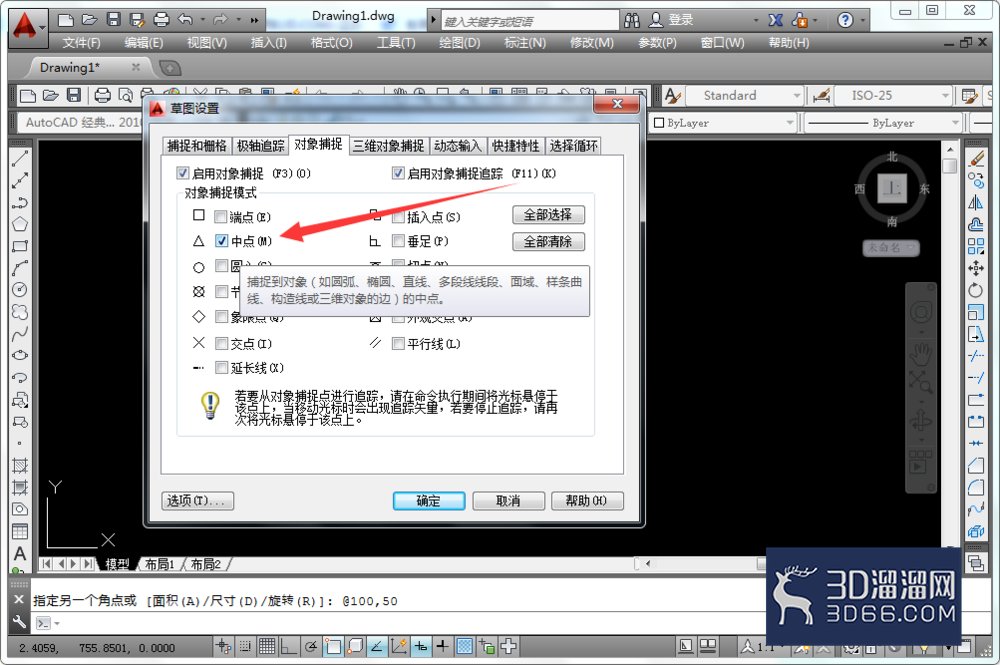Click the keyword search input field
Viewport: 1000px width, 665px height.
click(529, 21)
